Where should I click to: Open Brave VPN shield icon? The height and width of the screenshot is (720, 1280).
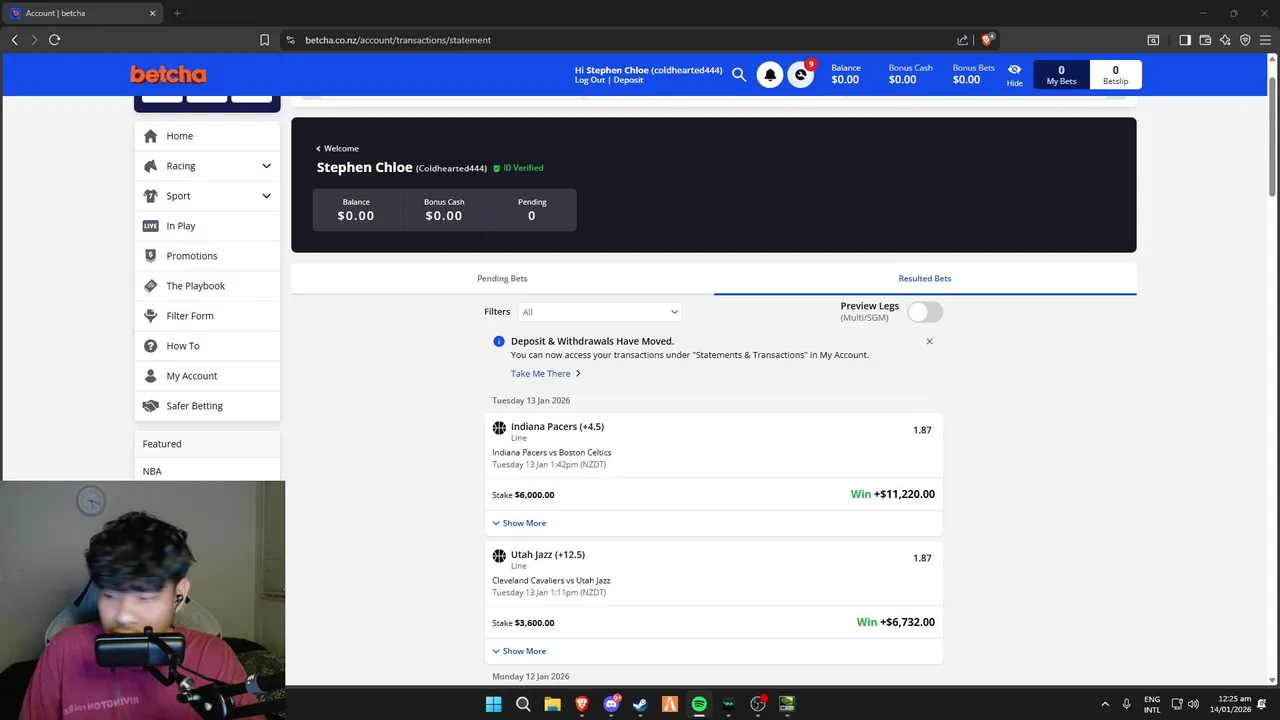pos(1245,40)
